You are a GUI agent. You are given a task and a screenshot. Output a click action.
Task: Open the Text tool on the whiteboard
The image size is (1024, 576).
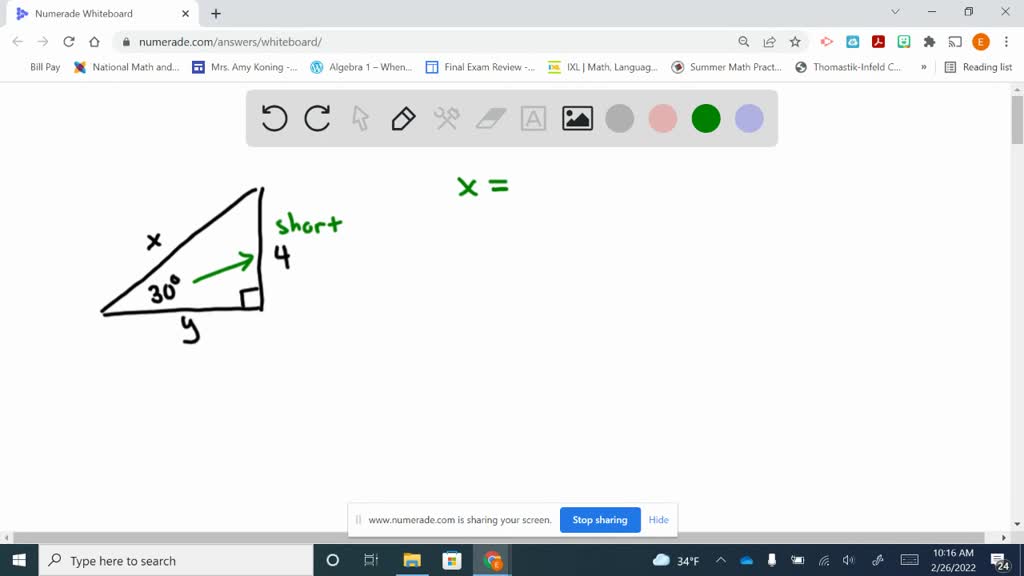tap(532, 118)
